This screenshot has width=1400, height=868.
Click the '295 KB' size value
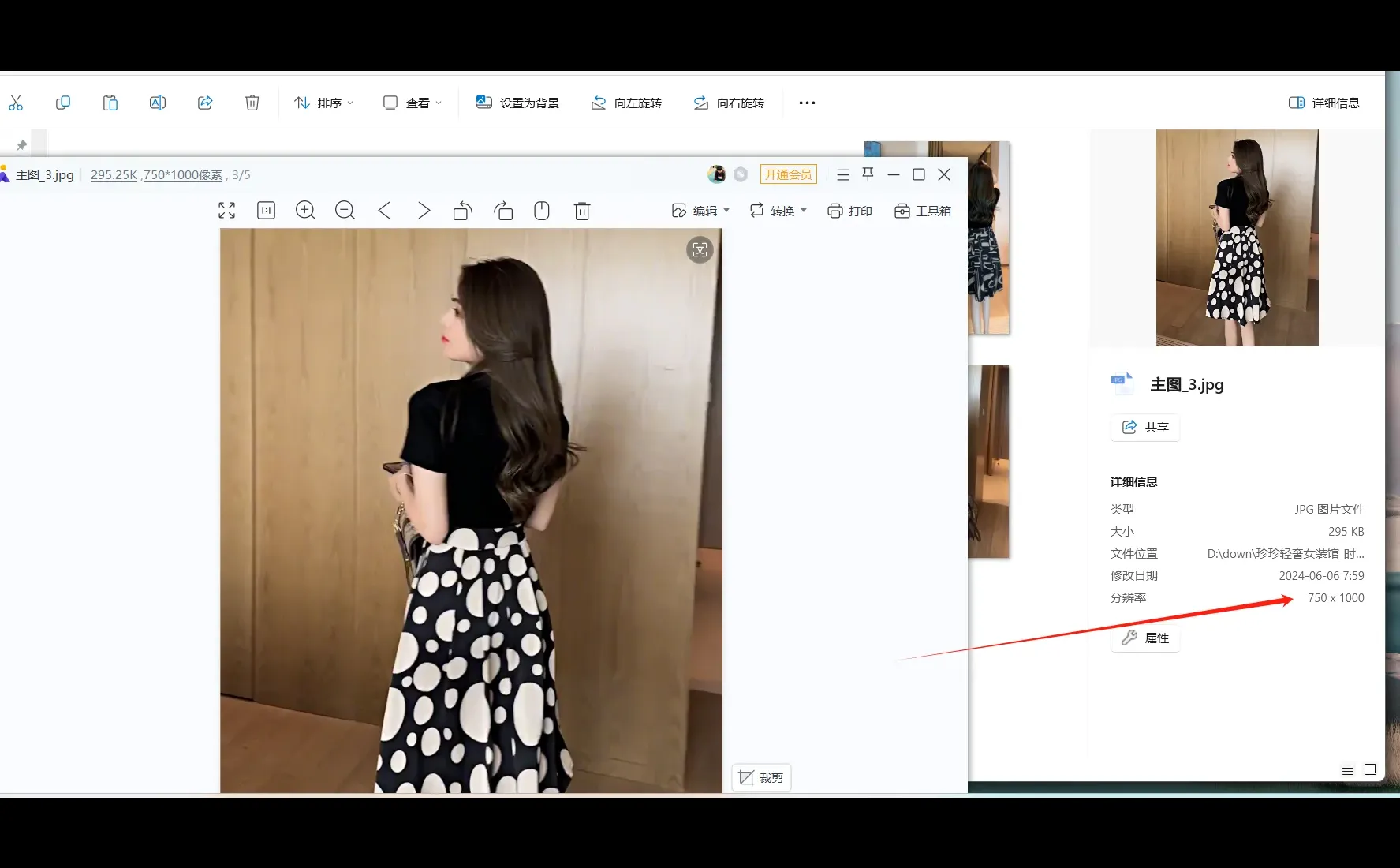click(1346, 532)
